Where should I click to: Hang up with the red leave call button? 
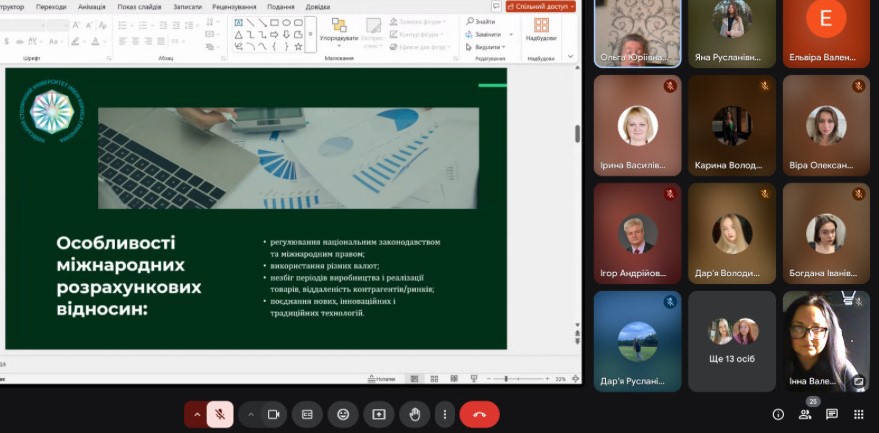[x=479, y=414]
